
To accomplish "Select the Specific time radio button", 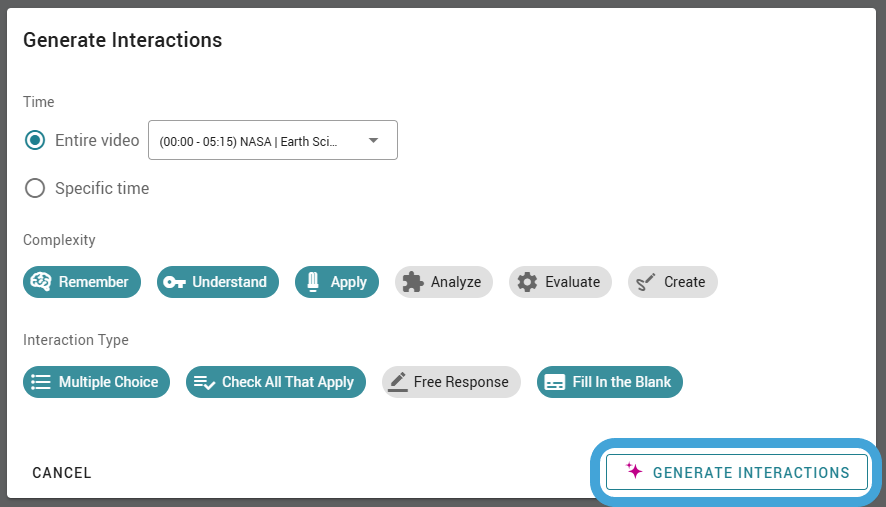I will pos(35,188).
